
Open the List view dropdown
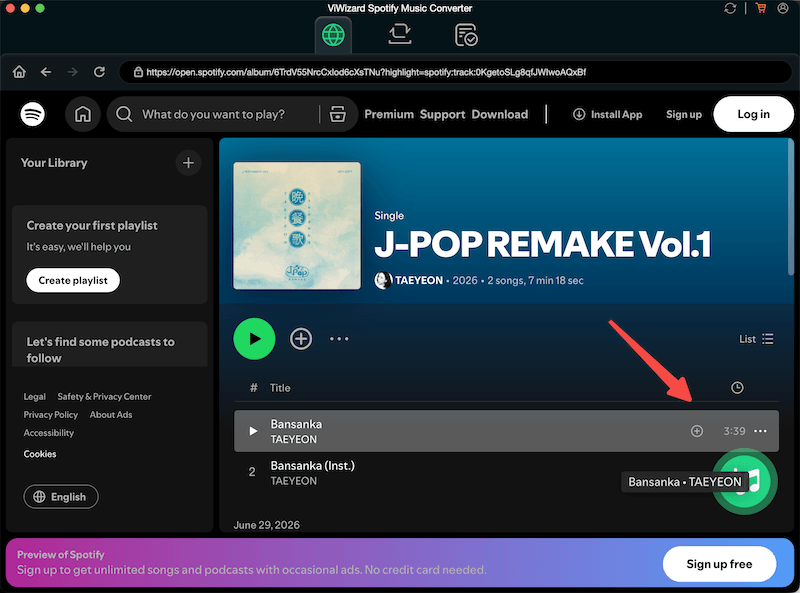(x=756, y=339)
